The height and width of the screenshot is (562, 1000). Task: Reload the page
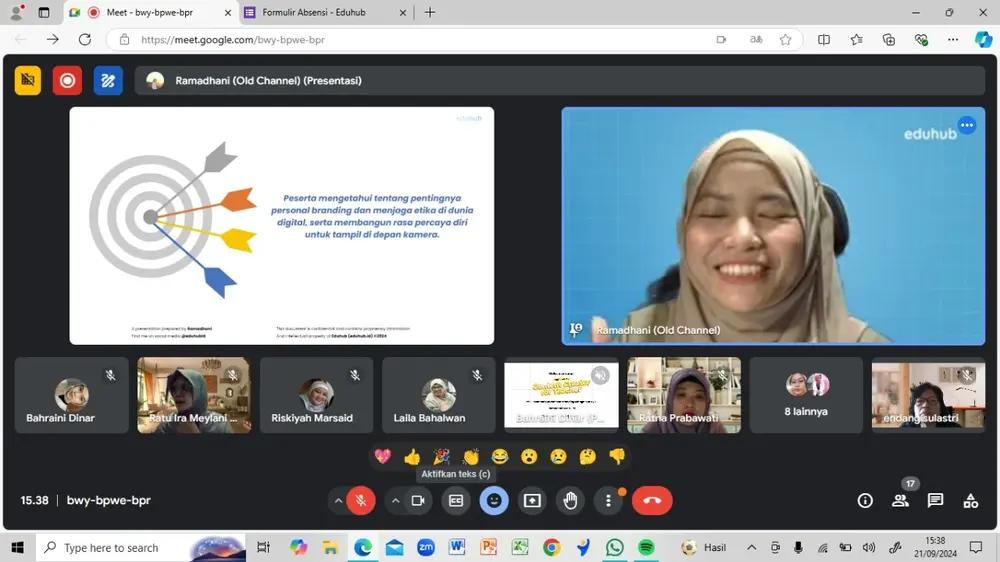tap(85, 40)
